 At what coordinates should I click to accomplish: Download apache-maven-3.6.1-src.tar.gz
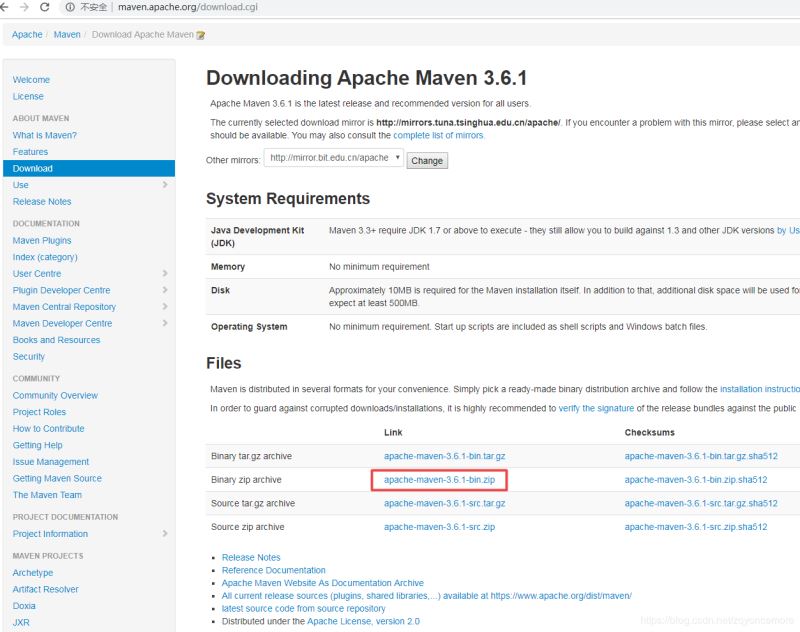click(444, 503)
